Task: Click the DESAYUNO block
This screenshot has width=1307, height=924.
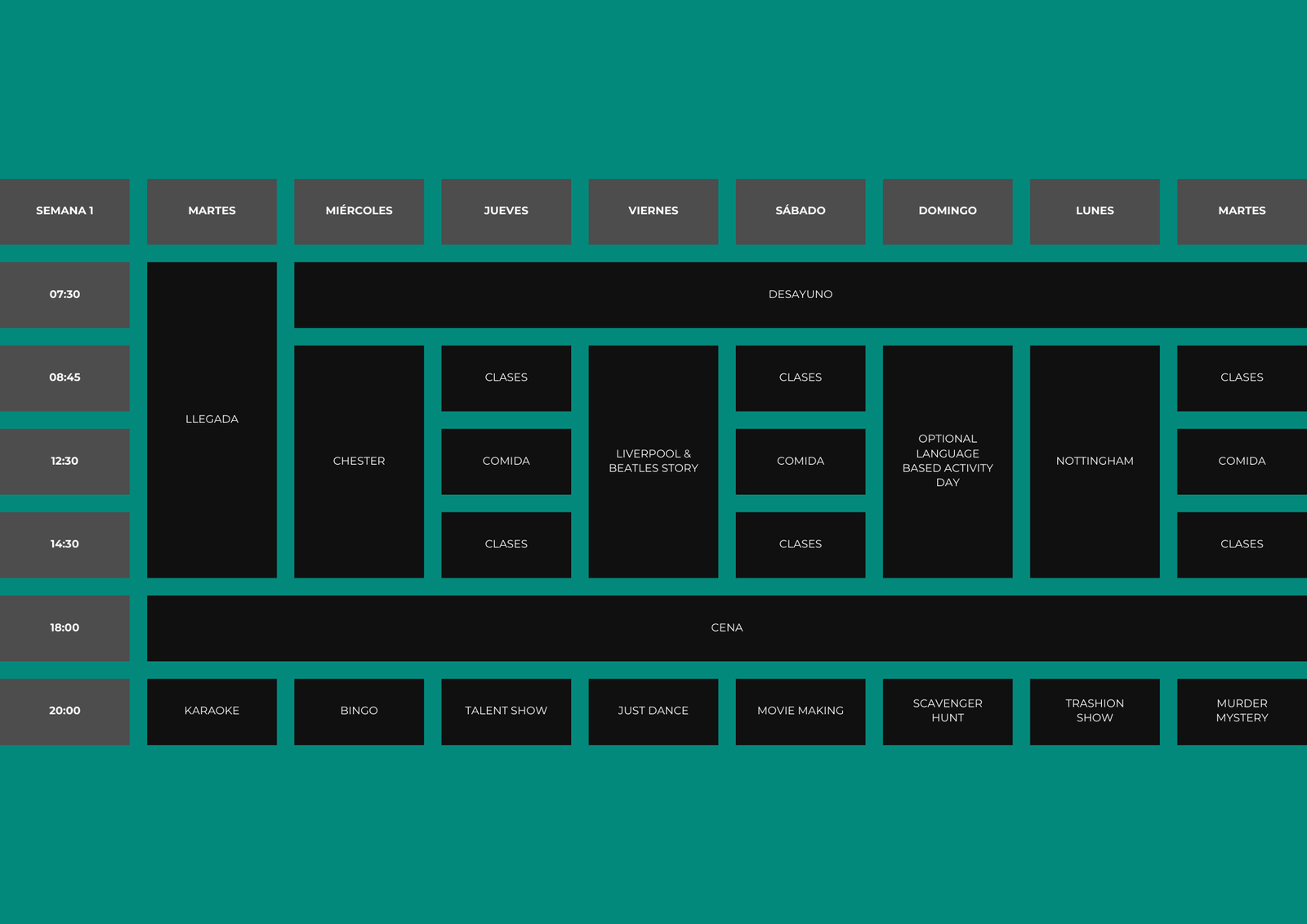Action: [800, 294]
